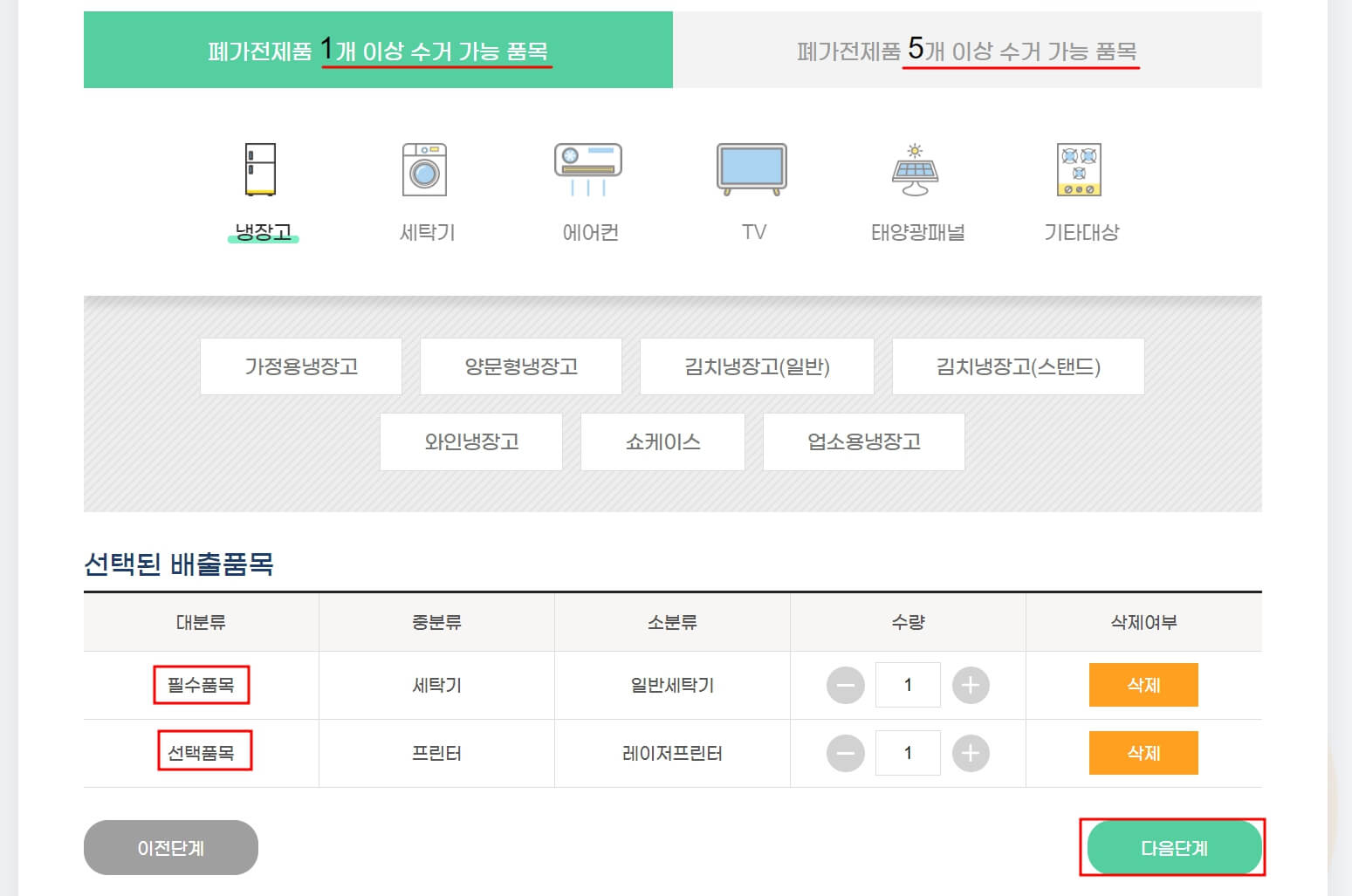Pick the 와인냉장고 subtype option
The image size is (1352, 896).
[470, 441]
